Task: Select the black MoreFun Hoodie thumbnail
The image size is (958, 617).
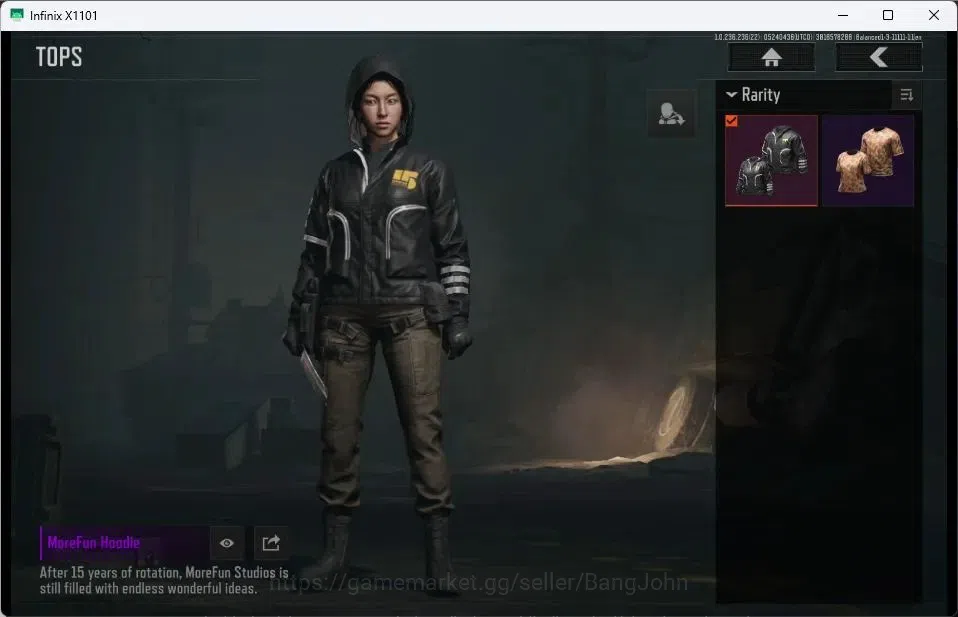Action: 771,161
